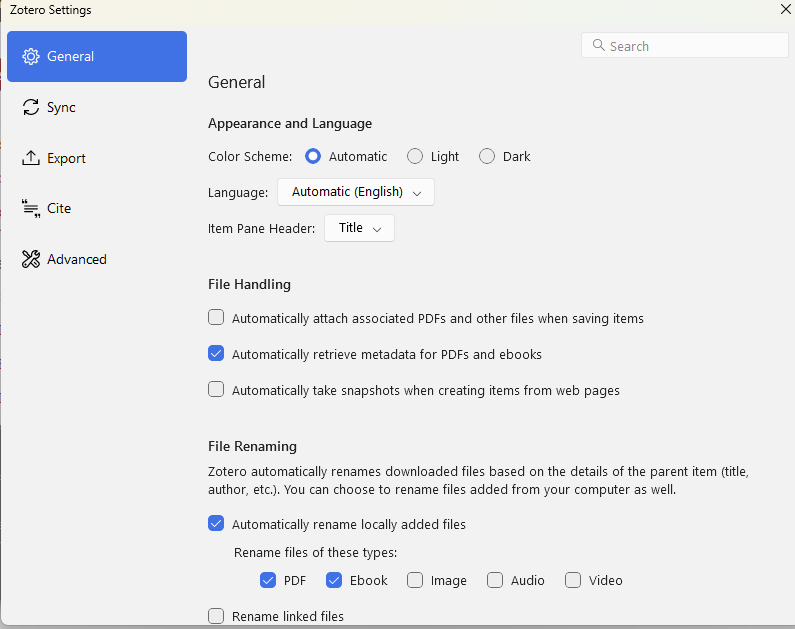Select the Automatic color scheme
This screenshot has height=629, width=795.
[x=313, y=156]
